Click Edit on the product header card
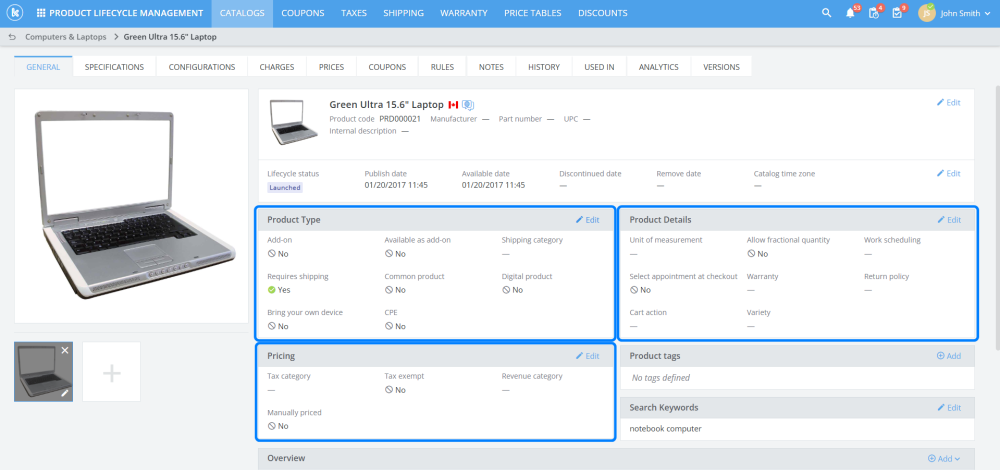 pyautogui.click(x=948, y=102)
